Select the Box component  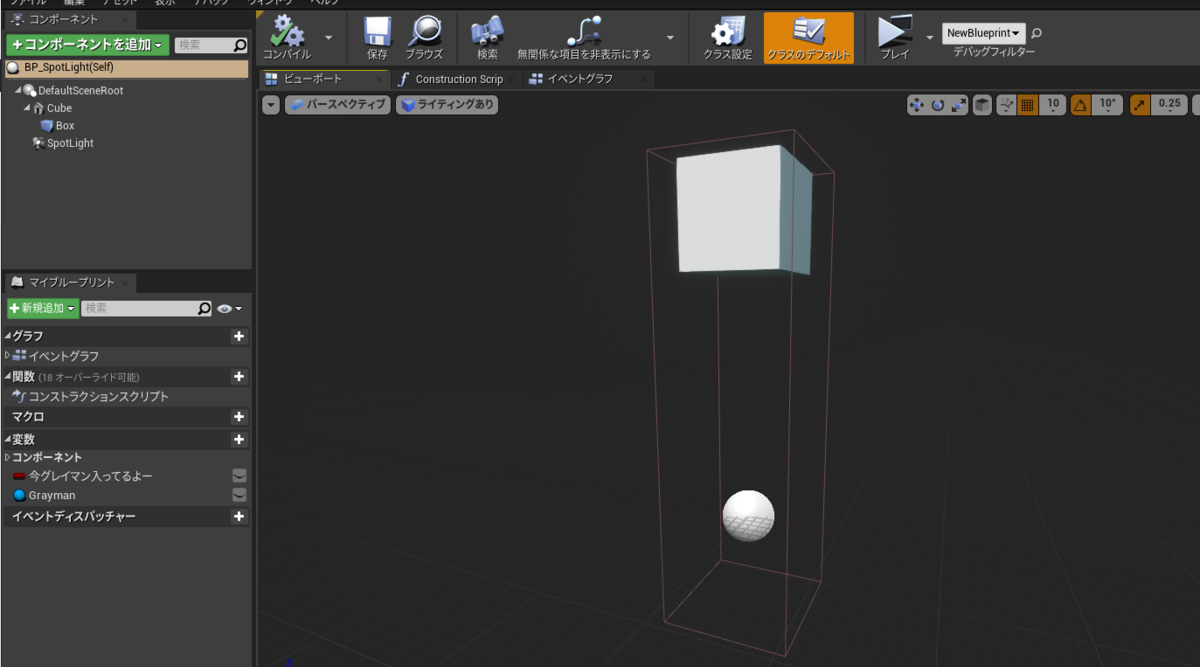coord(65,126)
